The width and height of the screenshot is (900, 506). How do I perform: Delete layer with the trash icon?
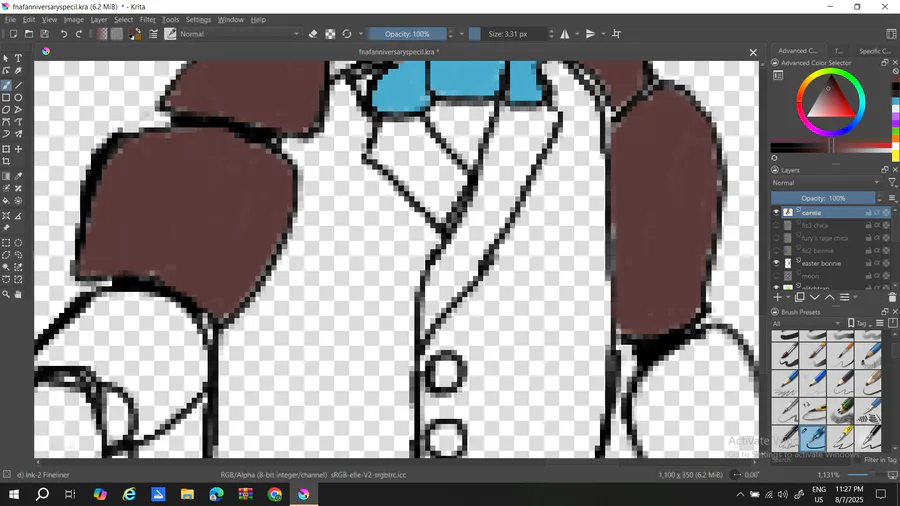pos(892,297)
